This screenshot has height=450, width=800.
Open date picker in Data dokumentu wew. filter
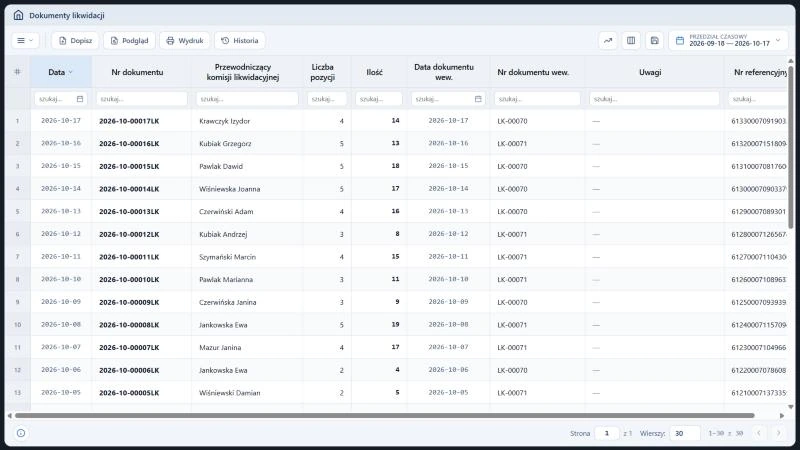click(x=478, y=99)
